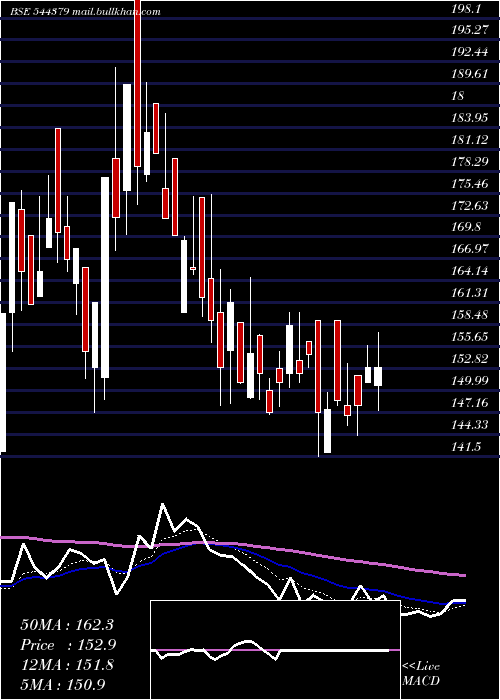500x700 pixels.
Task: Click the 5MA : 150.9 readout
Action: pos(63,685)
